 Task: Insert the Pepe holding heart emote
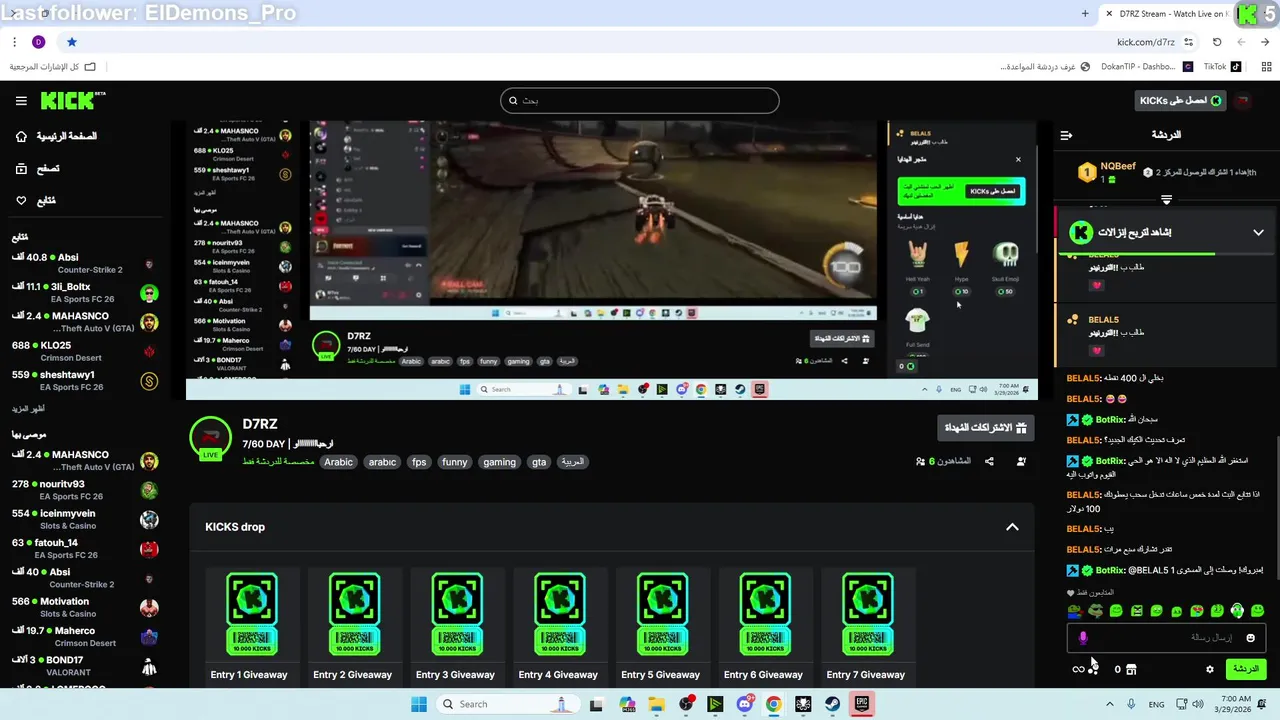[1075, 610]
